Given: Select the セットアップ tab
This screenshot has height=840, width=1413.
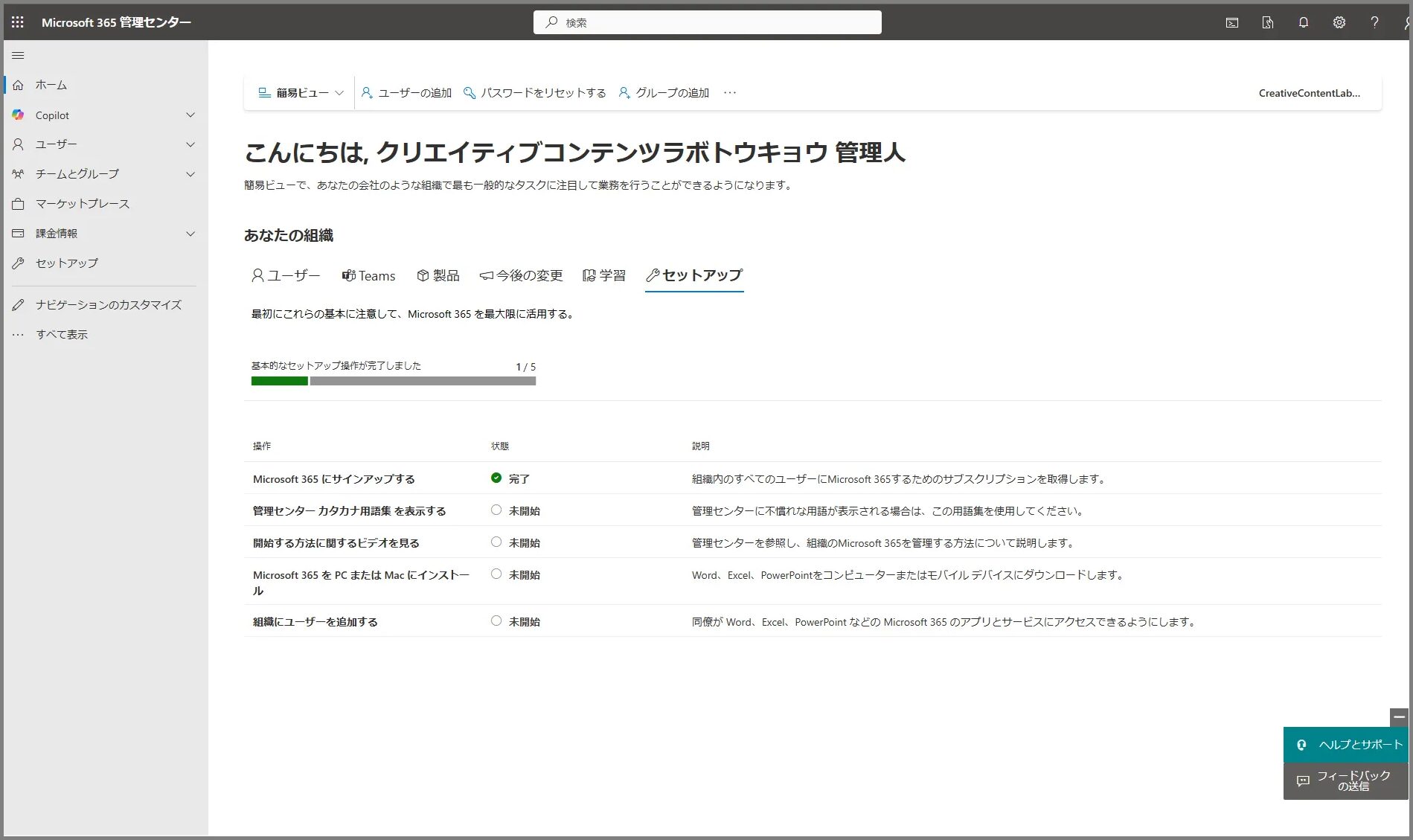Looking at the screenshot, I should point(694,276).
